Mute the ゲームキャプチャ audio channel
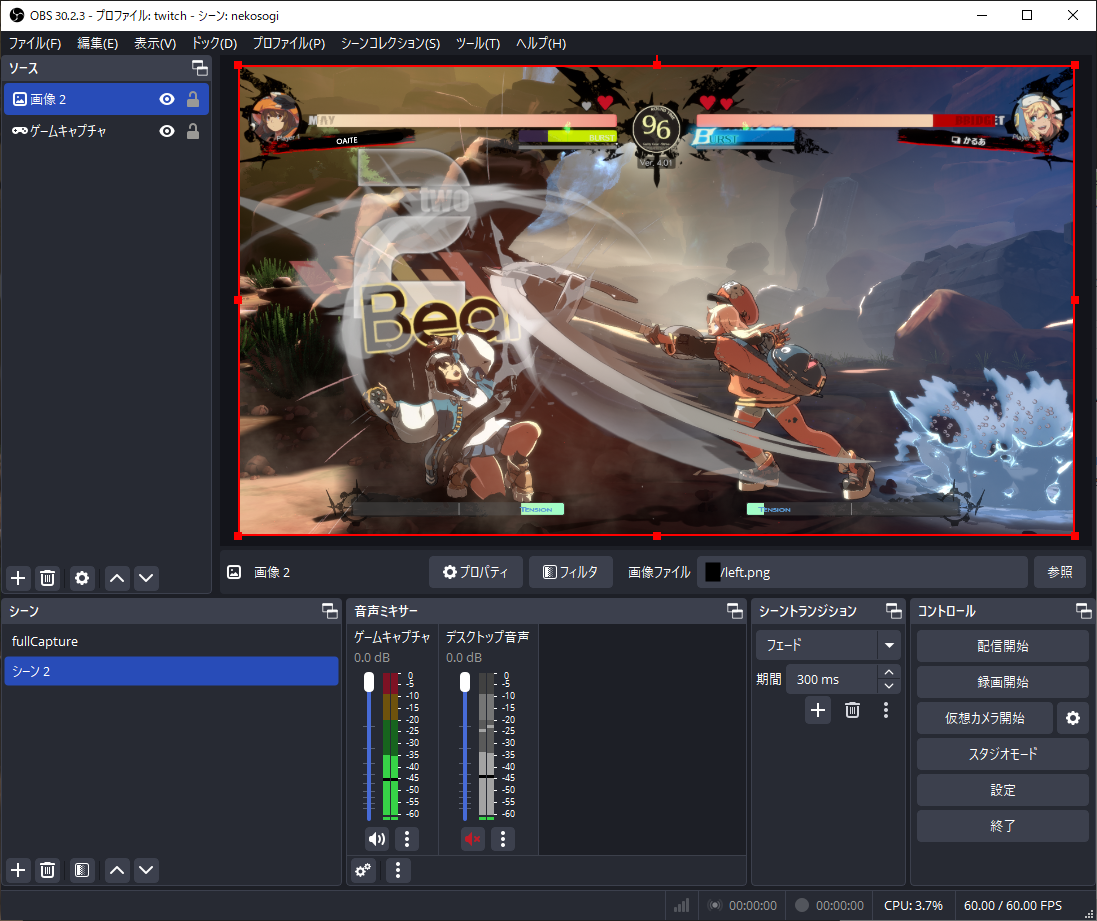Image resolution: width=1097 pixels, height=921 pixels. [377, 839]
